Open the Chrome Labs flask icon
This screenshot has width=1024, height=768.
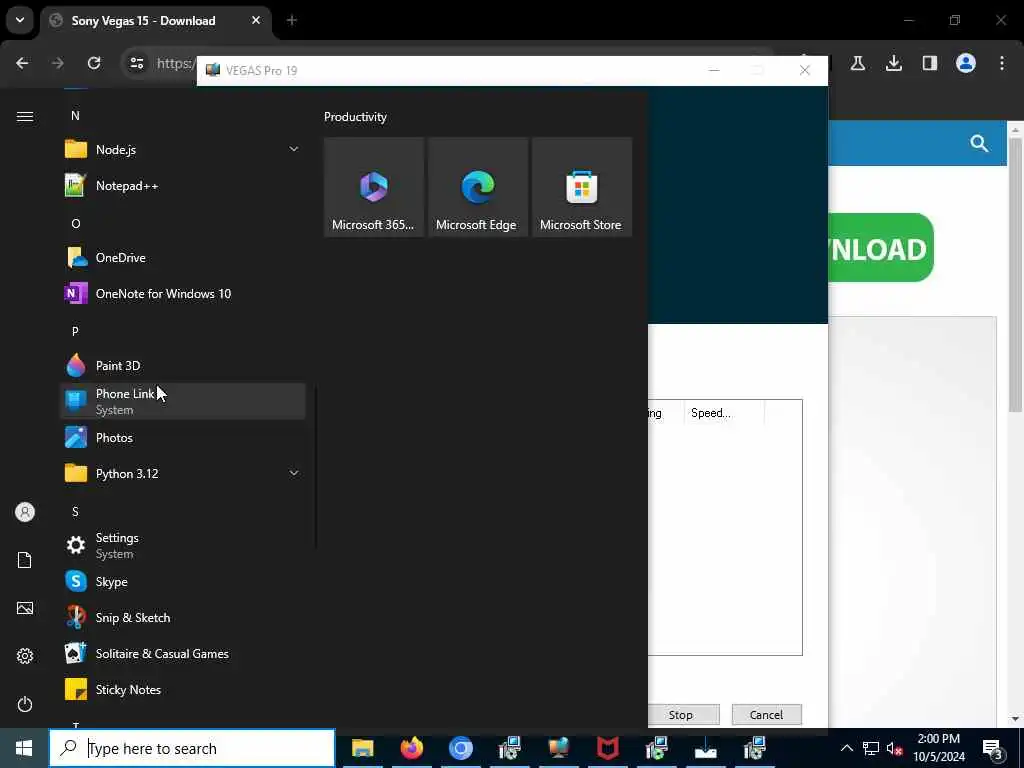(x=857, y=63)
